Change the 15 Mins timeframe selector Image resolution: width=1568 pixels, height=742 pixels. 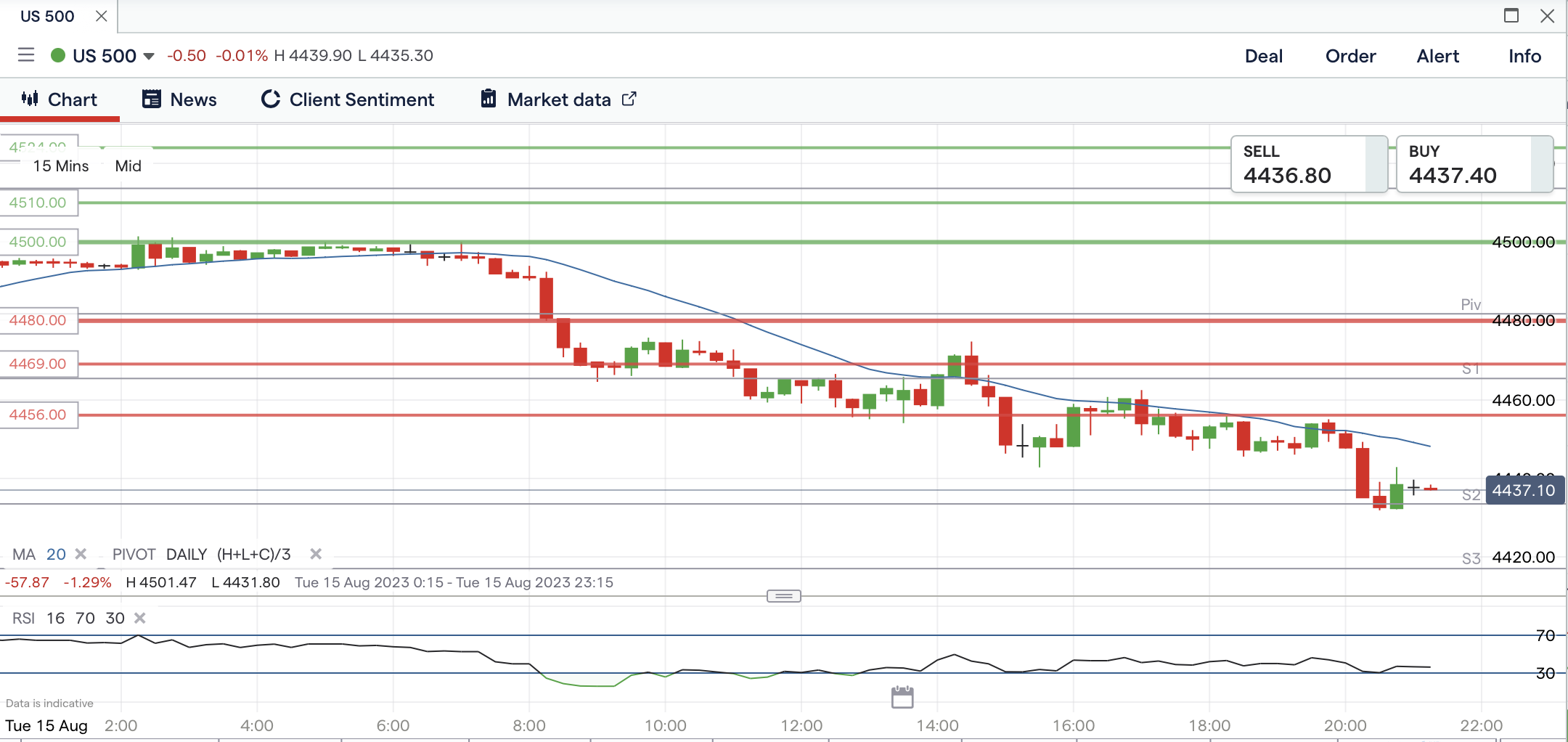tap(61, 166)
